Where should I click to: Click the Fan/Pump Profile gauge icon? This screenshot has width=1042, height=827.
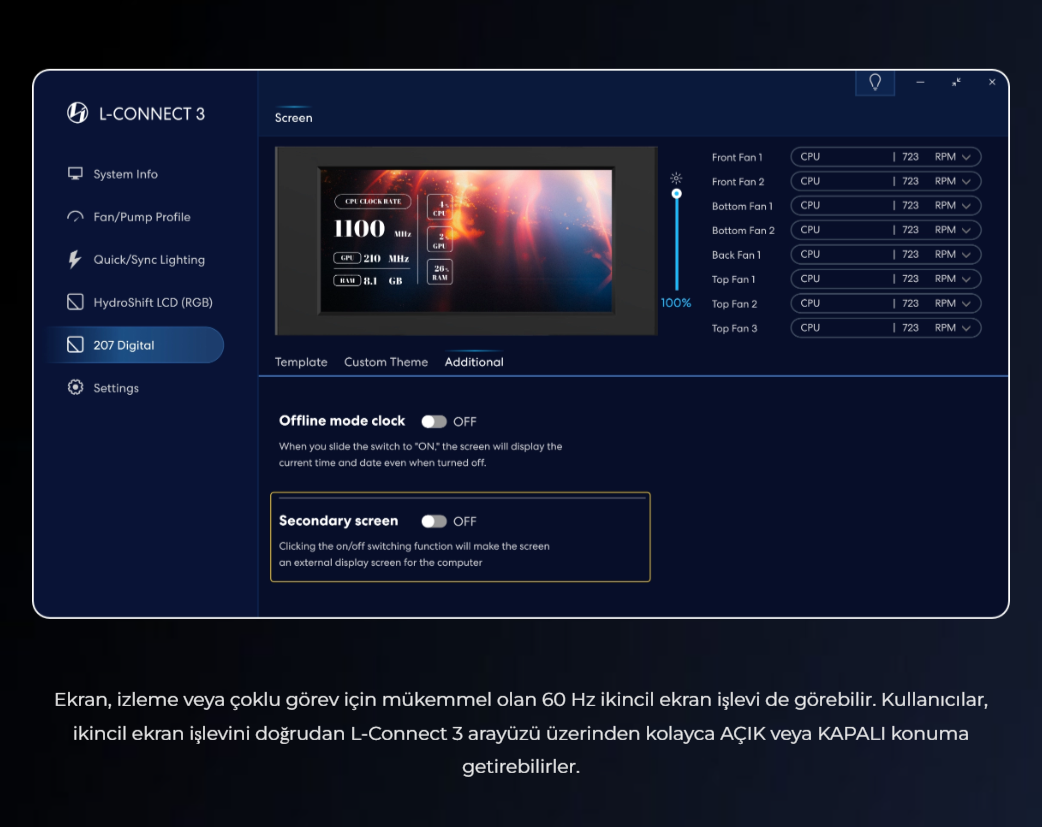tap(75, 217)
